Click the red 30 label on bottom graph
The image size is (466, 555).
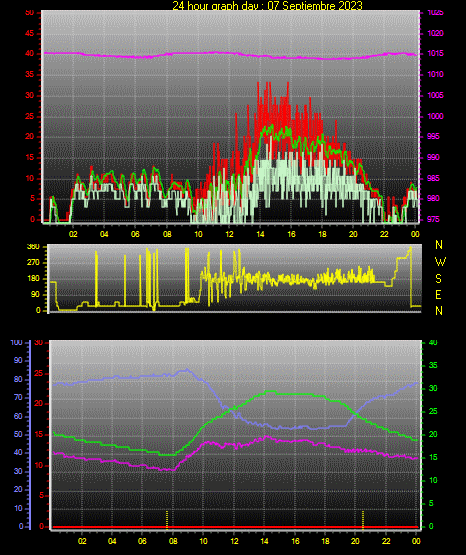pyautogui.click(x=39, y=343)
